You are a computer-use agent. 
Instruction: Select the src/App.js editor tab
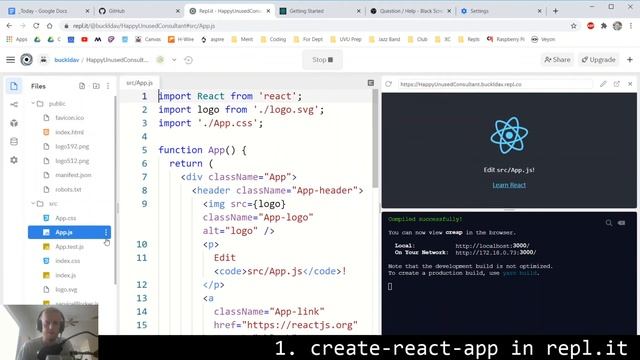139,83
